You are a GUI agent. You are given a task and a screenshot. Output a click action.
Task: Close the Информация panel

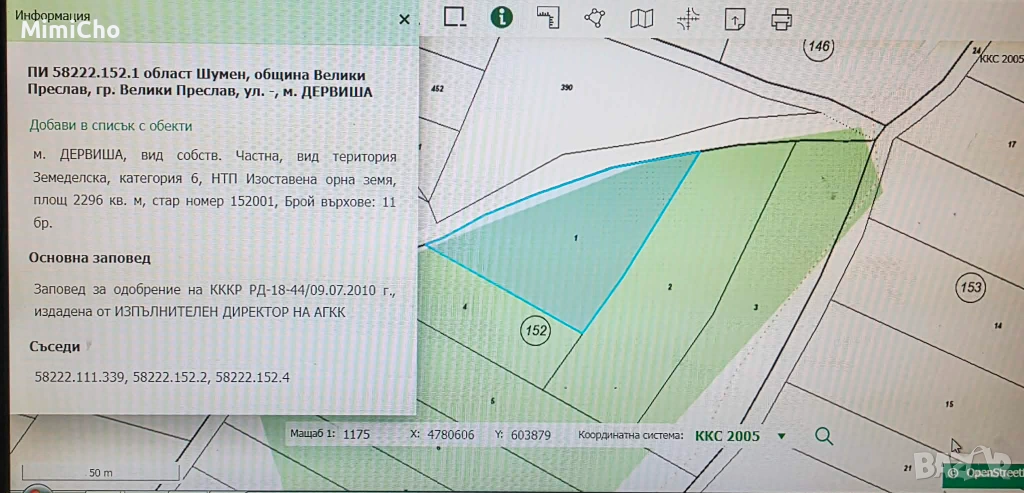[x=404, y=19]
